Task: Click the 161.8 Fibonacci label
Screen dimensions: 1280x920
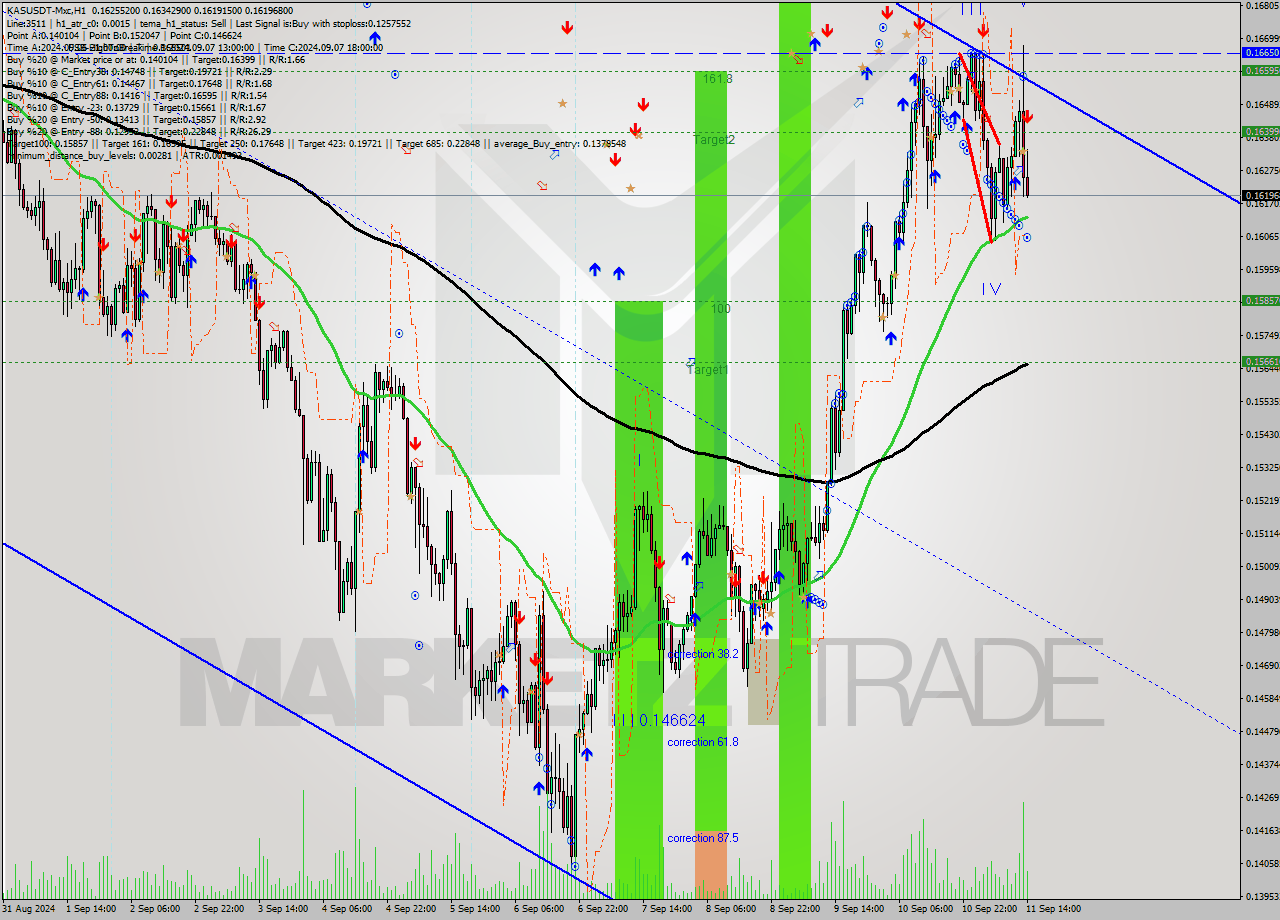Action: (x=718, y=78)
